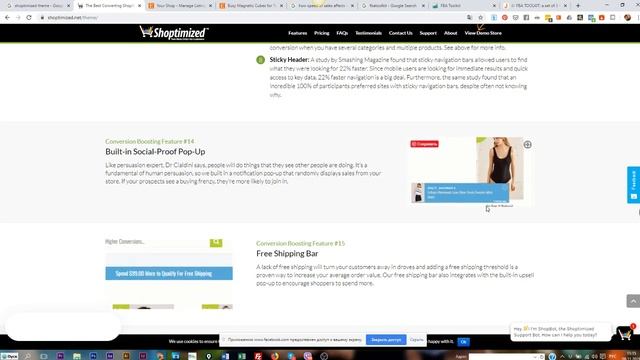Open Testimonials in the header nav
The image size is (640, 360).
(368, 33)
